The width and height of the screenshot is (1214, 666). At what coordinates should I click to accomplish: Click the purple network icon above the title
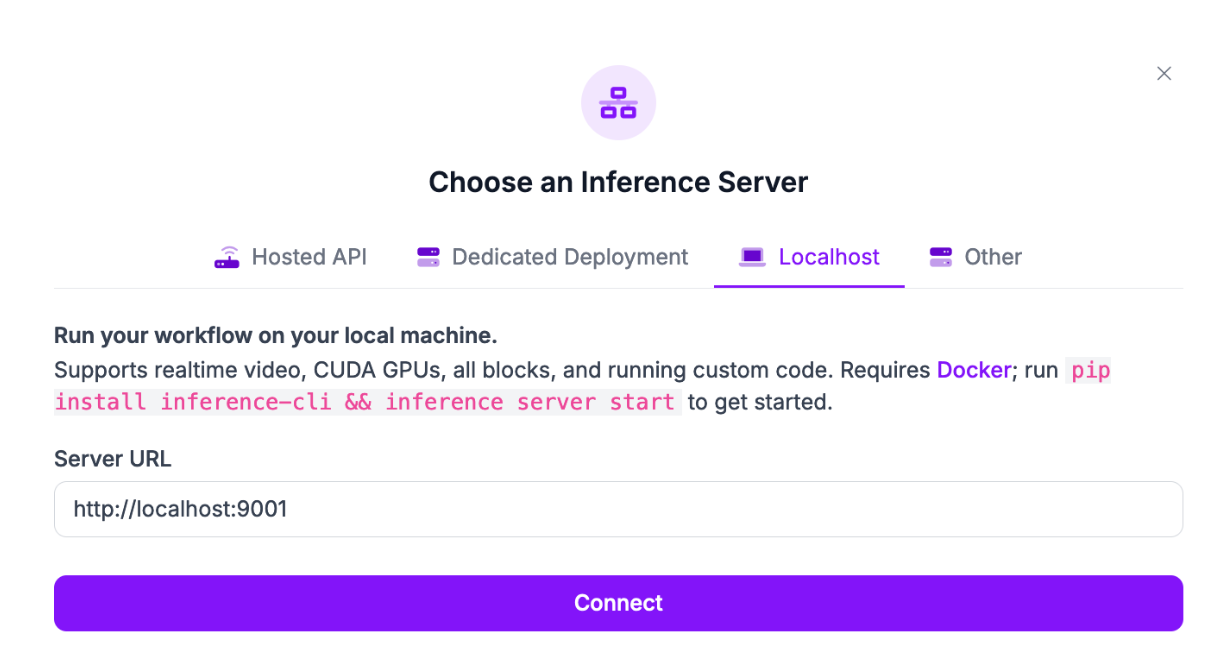(x=618, y=102)
